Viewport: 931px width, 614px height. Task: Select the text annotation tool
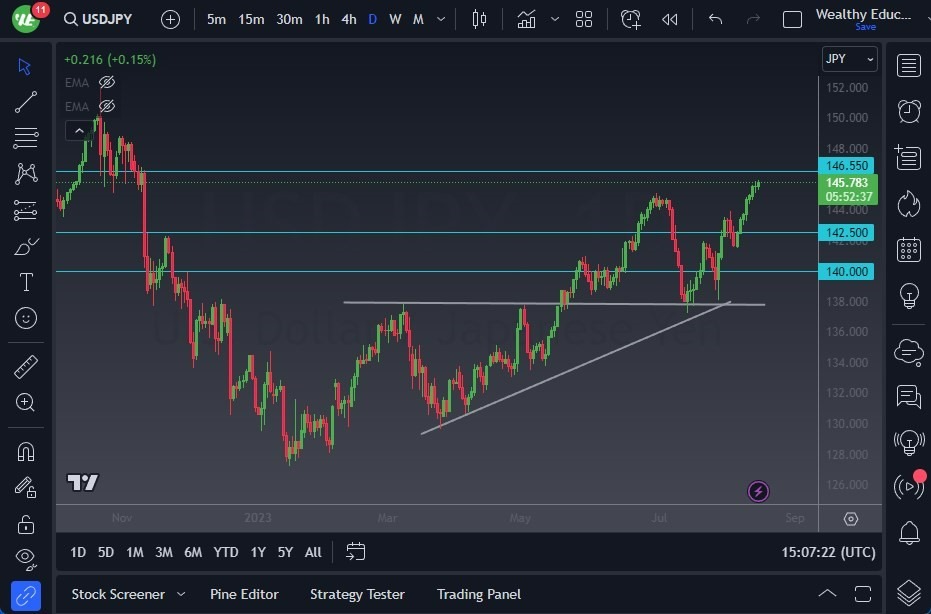click(x=25, y=282)
